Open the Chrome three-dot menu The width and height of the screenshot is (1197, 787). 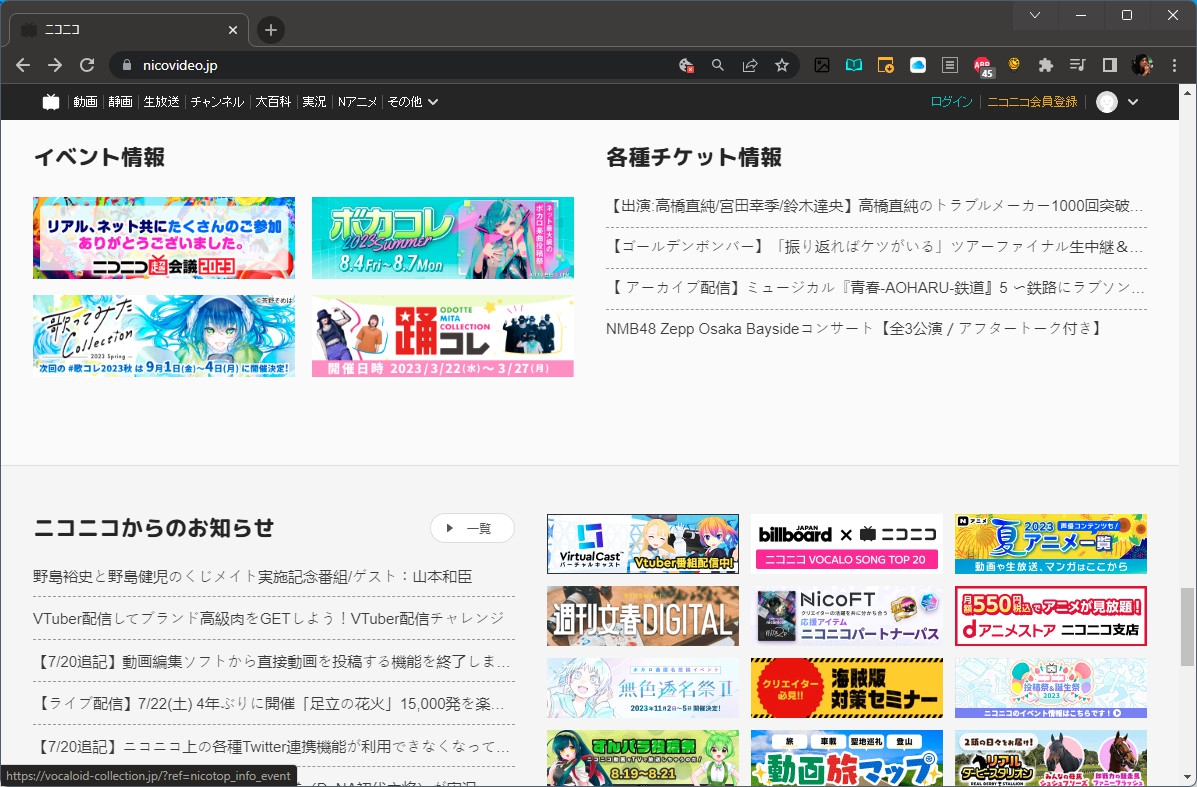tap(1174, 66)
